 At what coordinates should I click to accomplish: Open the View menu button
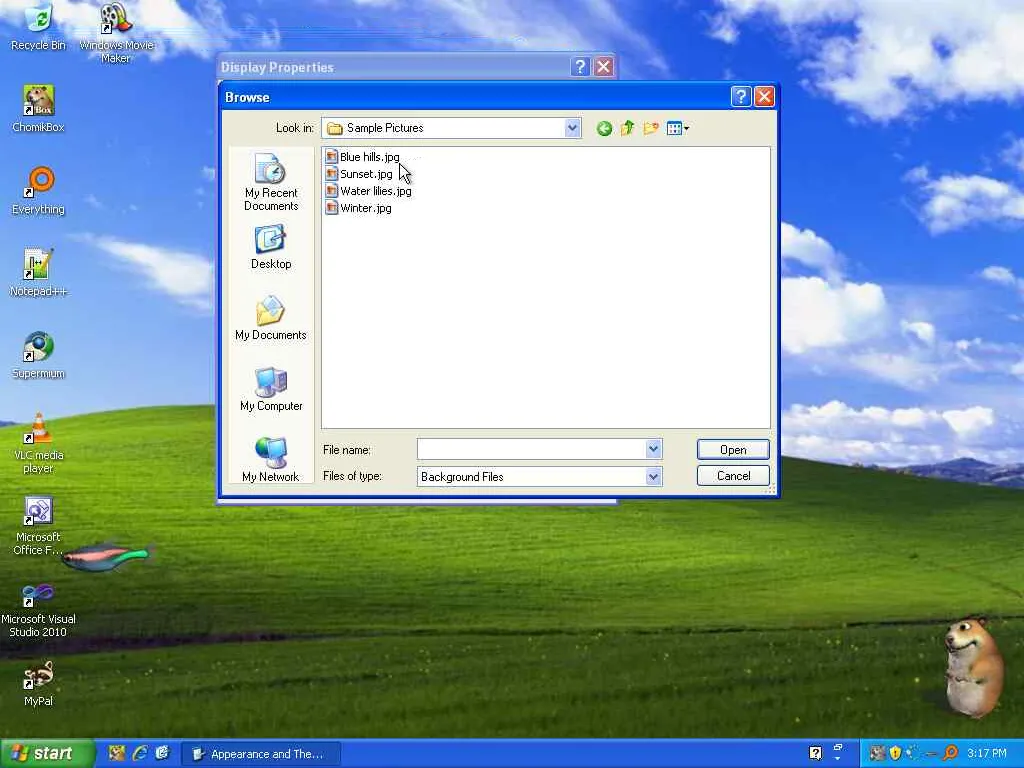(678, 129)
